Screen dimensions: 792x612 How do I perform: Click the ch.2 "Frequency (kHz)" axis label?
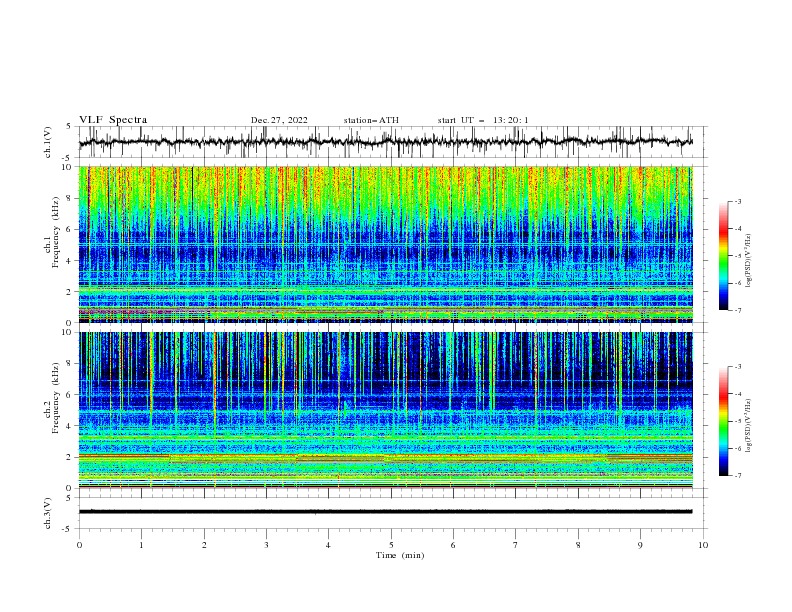click(56, 398)
